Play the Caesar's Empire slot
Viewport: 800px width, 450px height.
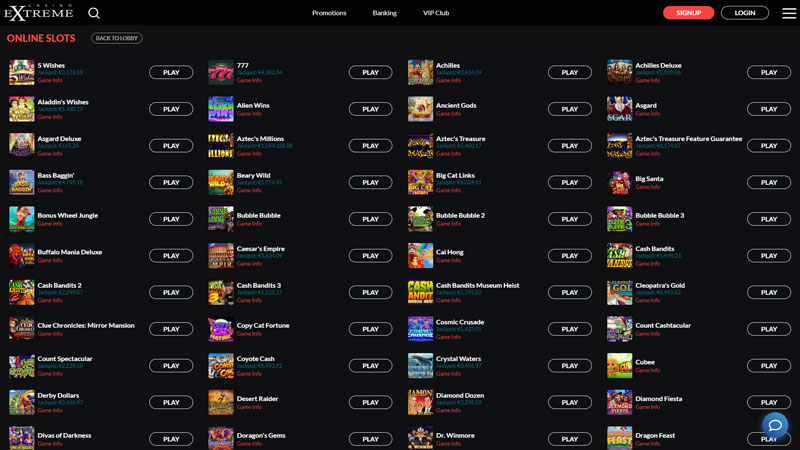pyautogui.click(x=370, y=256)
